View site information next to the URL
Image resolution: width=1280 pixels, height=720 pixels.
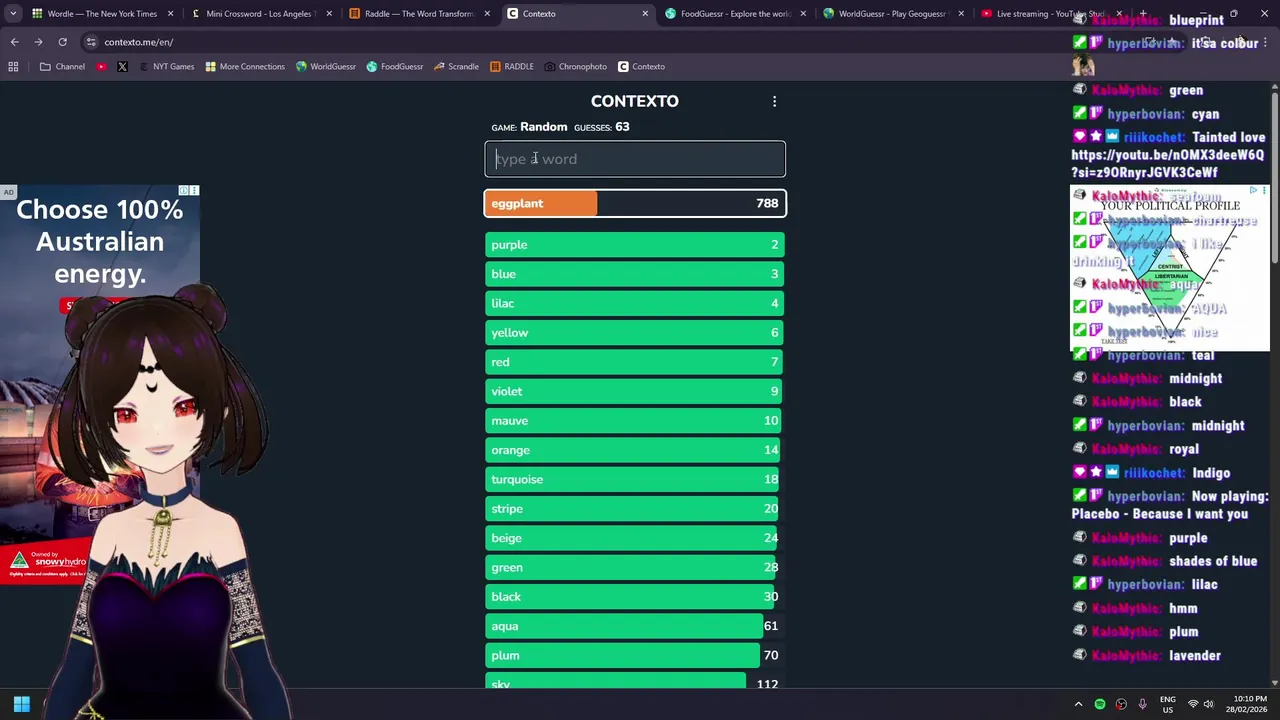click(x=91, y=42)
